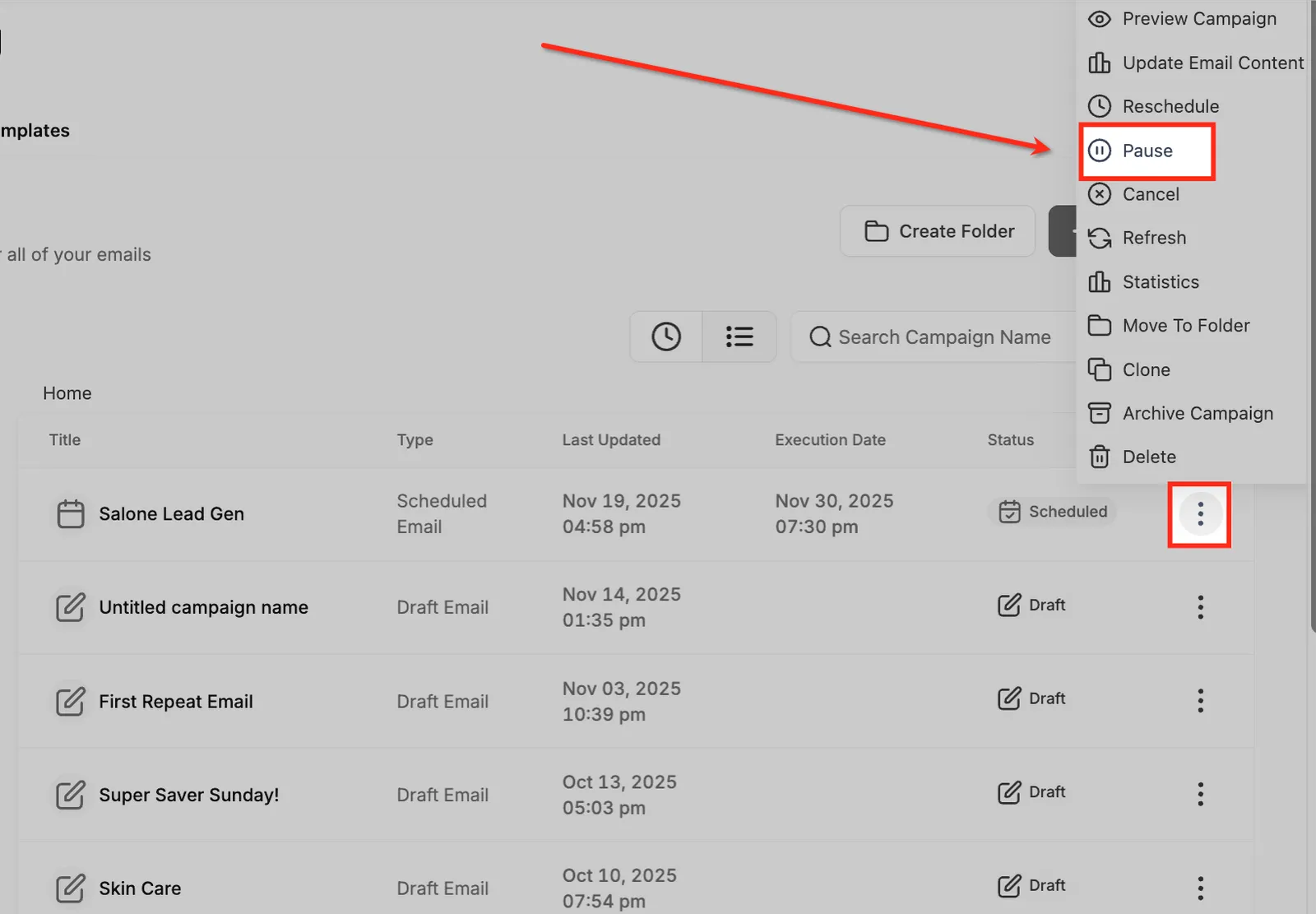Click the folder icon beside Move To Folder
This screenshot has width=1316, height=914.
coord(1100,326)
